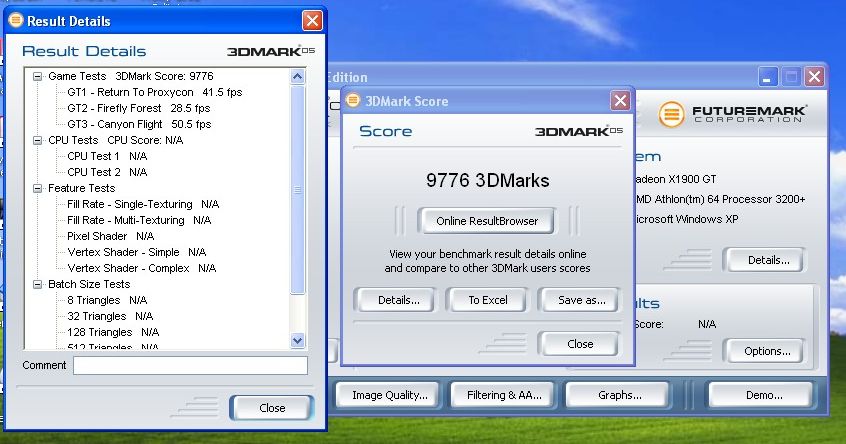
Task: Open Filtering & AA settings
Action: coord(506,395)
